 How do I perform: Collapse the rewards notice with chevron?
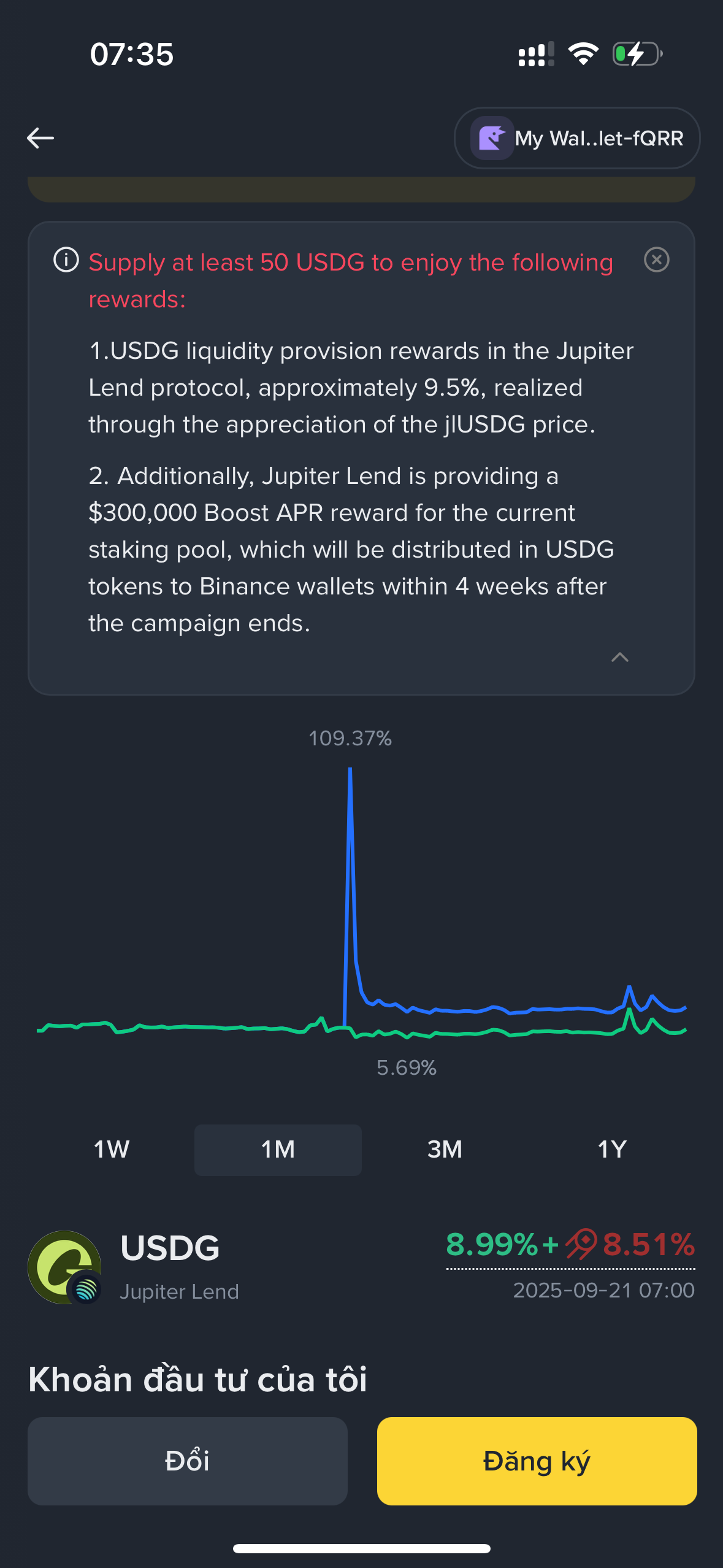(x=620, y=657)
